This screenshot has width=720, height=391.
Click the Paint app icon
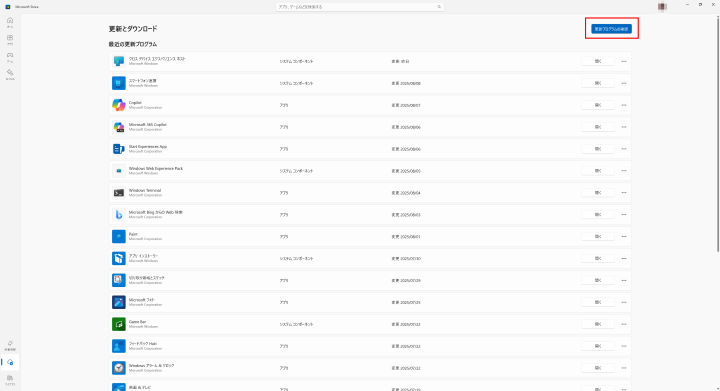coord(118,236)
